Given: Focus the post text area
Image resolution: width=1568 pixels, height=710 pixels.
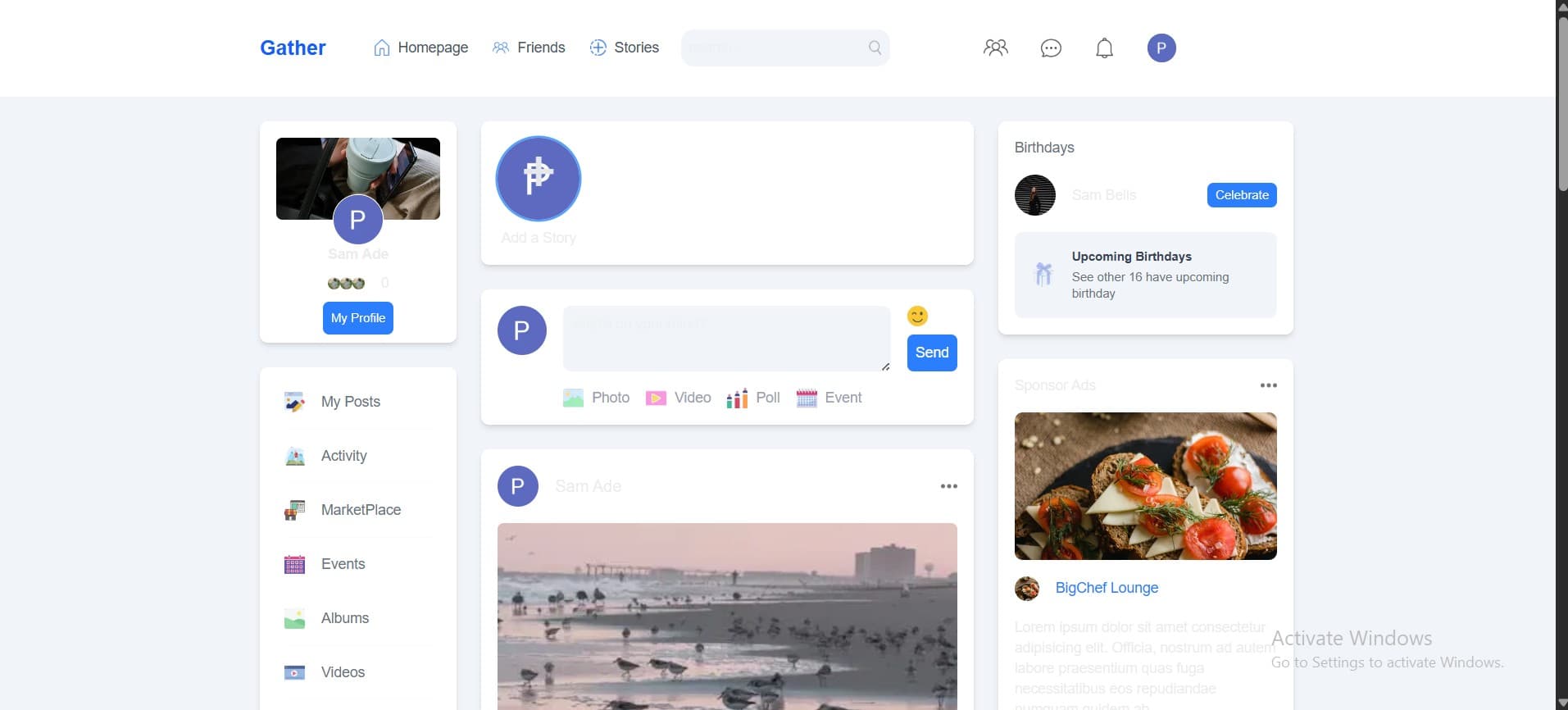Looking at the screenshot, I should pyautogui.click(x=727, y=339).
